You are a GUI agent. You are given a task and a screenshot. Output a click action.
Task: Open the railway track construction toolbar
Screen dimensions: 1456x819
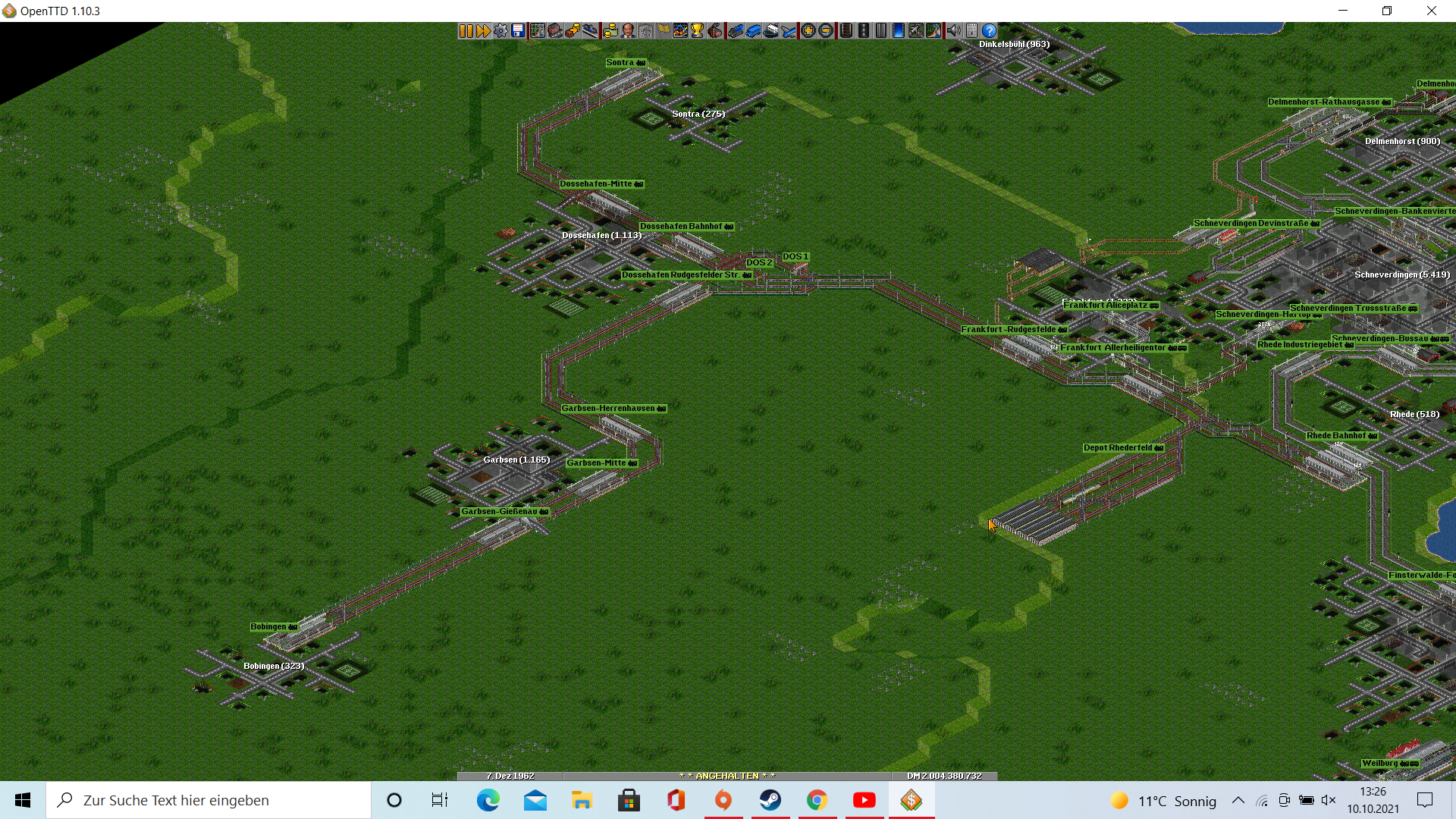click(x=846, y=31)
